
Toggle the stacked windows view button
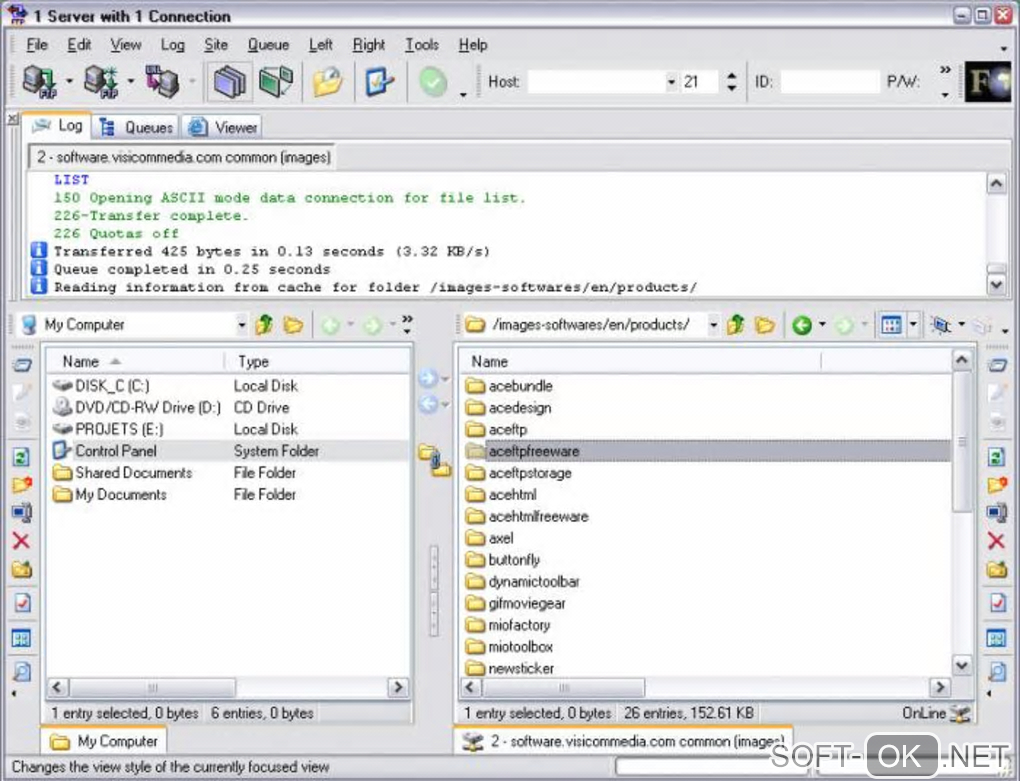[x=229, y=81]
